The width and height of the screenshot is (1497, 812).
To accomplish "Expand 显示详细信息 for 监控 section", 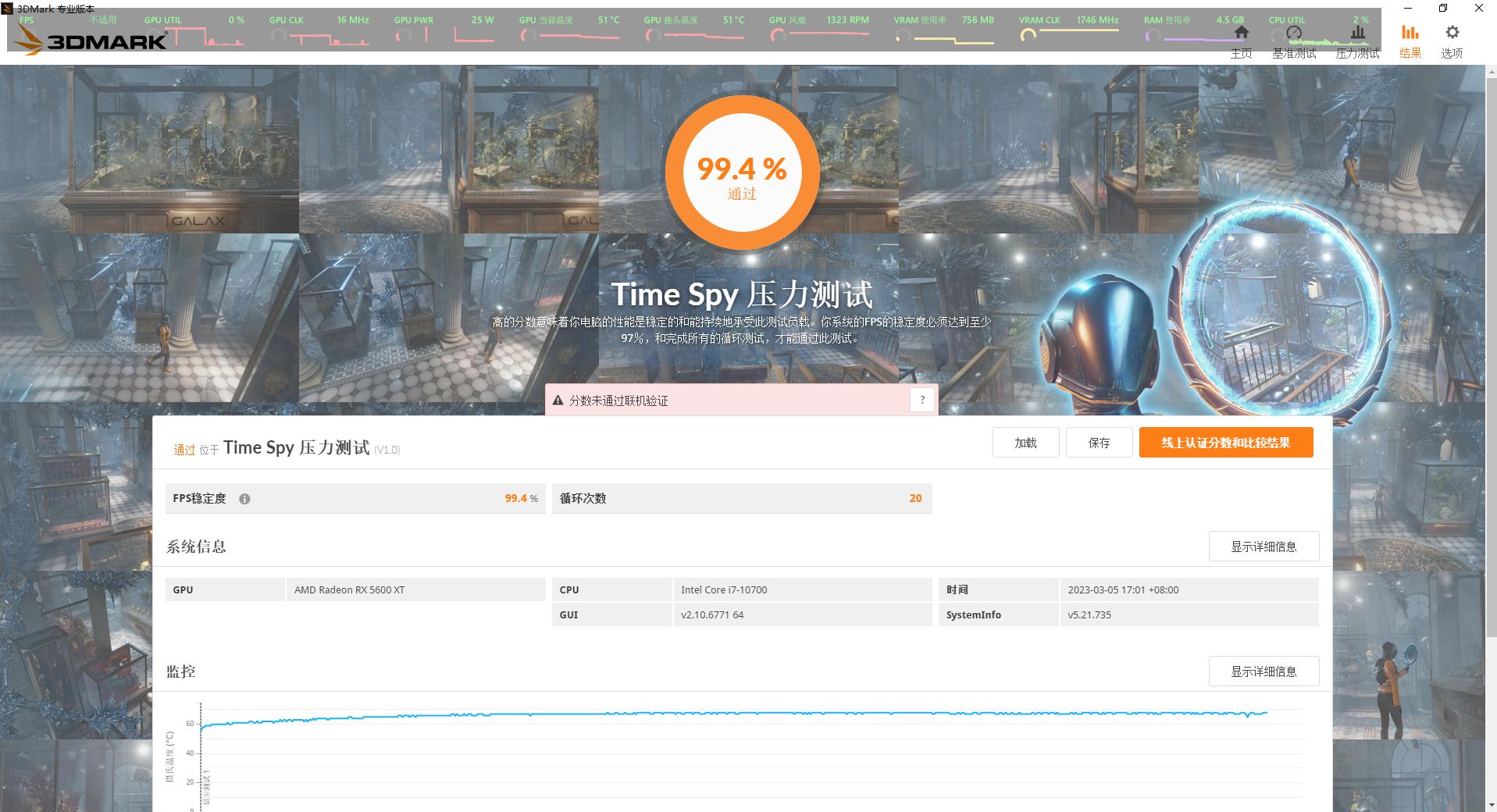I will [x=1263, y=671].
